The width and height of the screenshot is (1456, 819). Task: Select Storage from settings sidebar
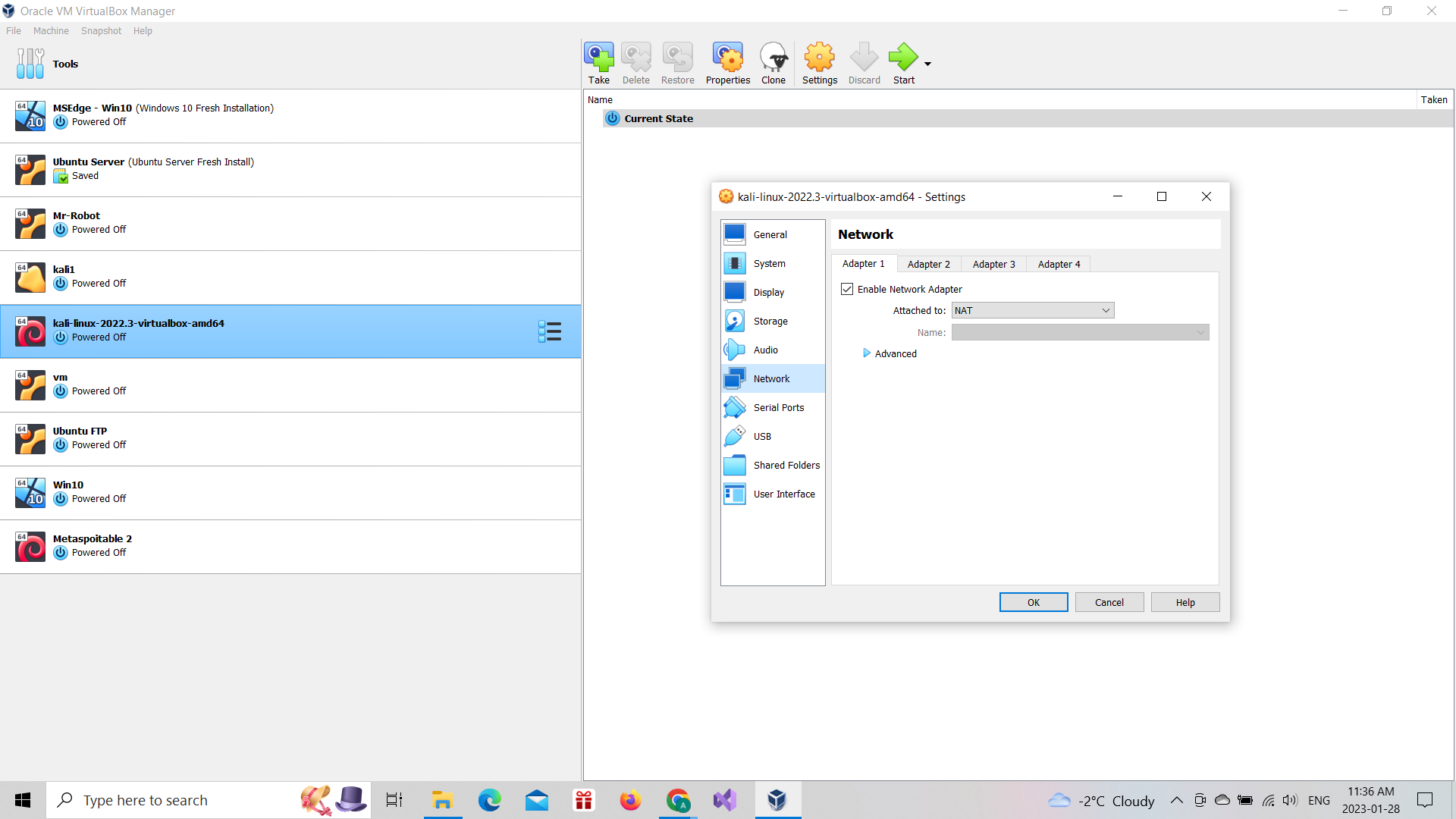point(771,320)
